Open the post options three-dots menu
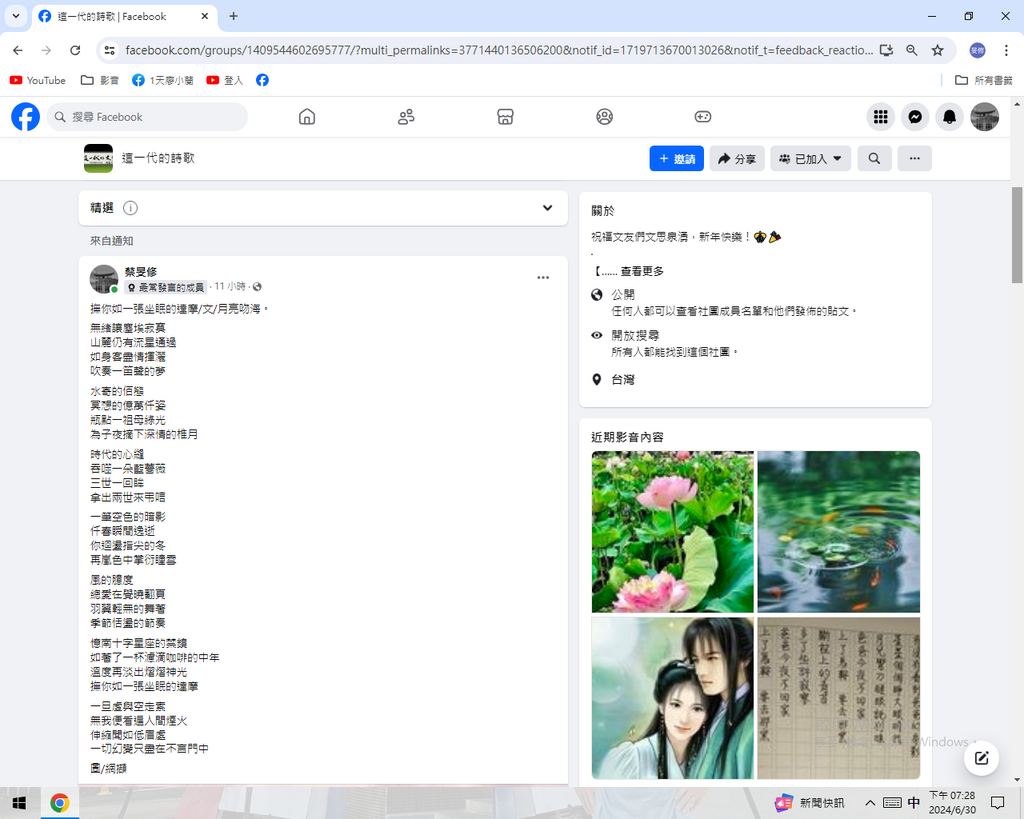The width and height of the screenshot is (1024, 819). click(543, 278)
